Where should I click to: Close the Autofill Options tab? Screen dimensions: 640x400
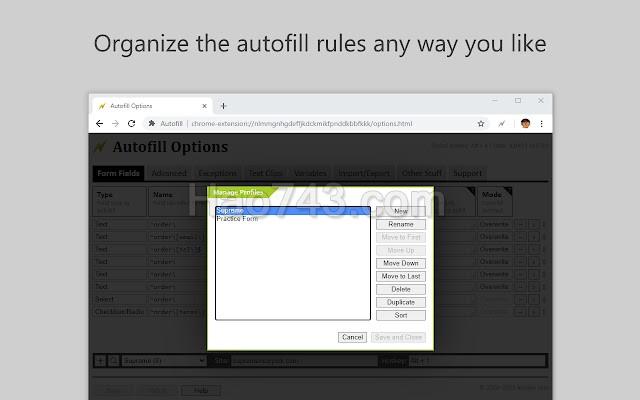pos(204,106)
